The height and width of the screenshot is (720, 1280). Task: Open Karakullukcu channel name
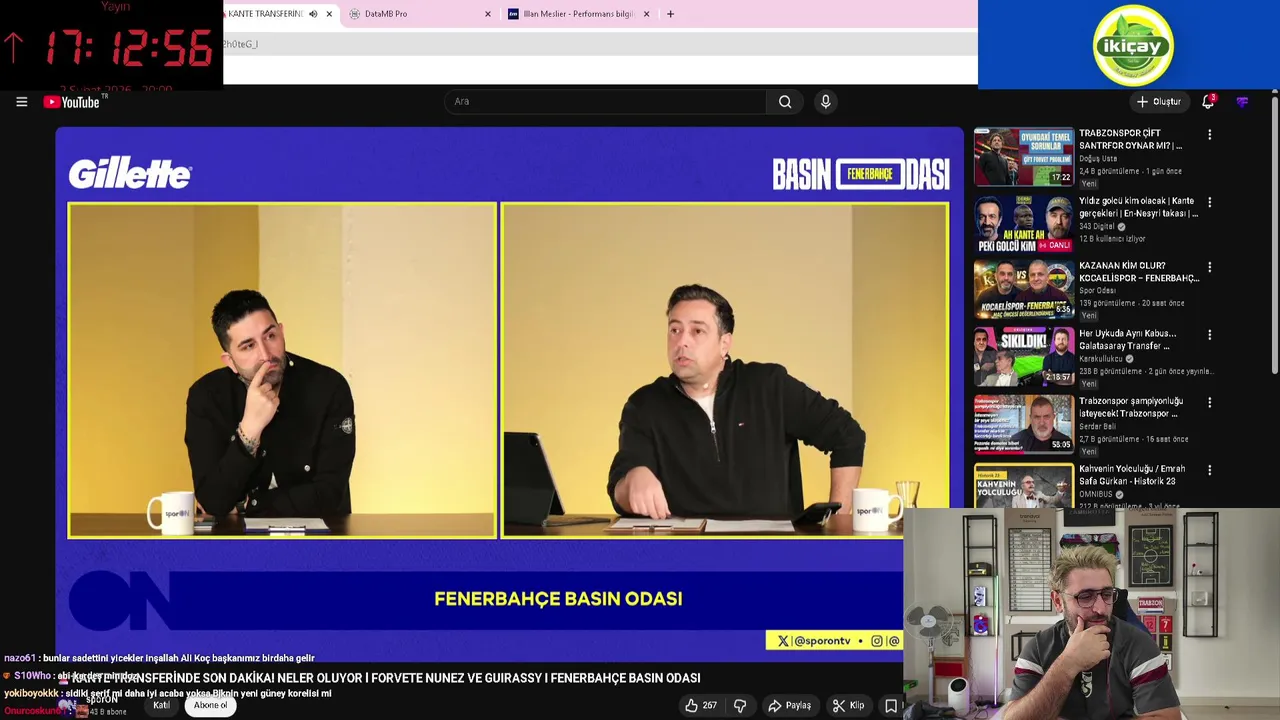(x=1101, y=359)
